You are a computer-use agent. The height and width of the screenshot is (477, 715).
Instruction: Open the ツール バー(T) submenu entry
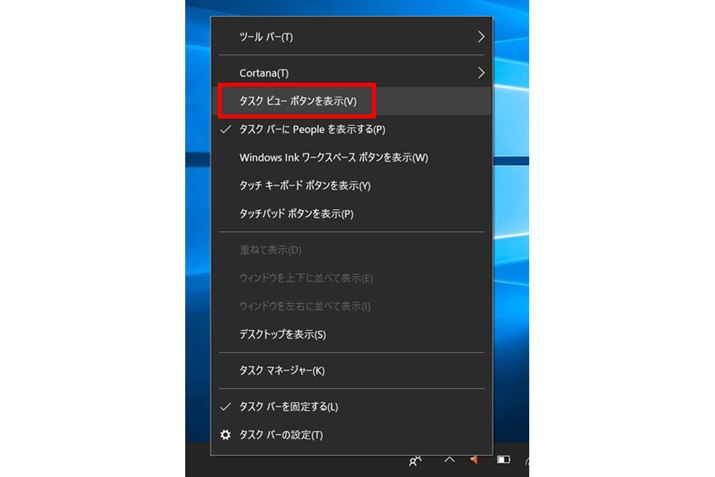[x=352, y=37]
